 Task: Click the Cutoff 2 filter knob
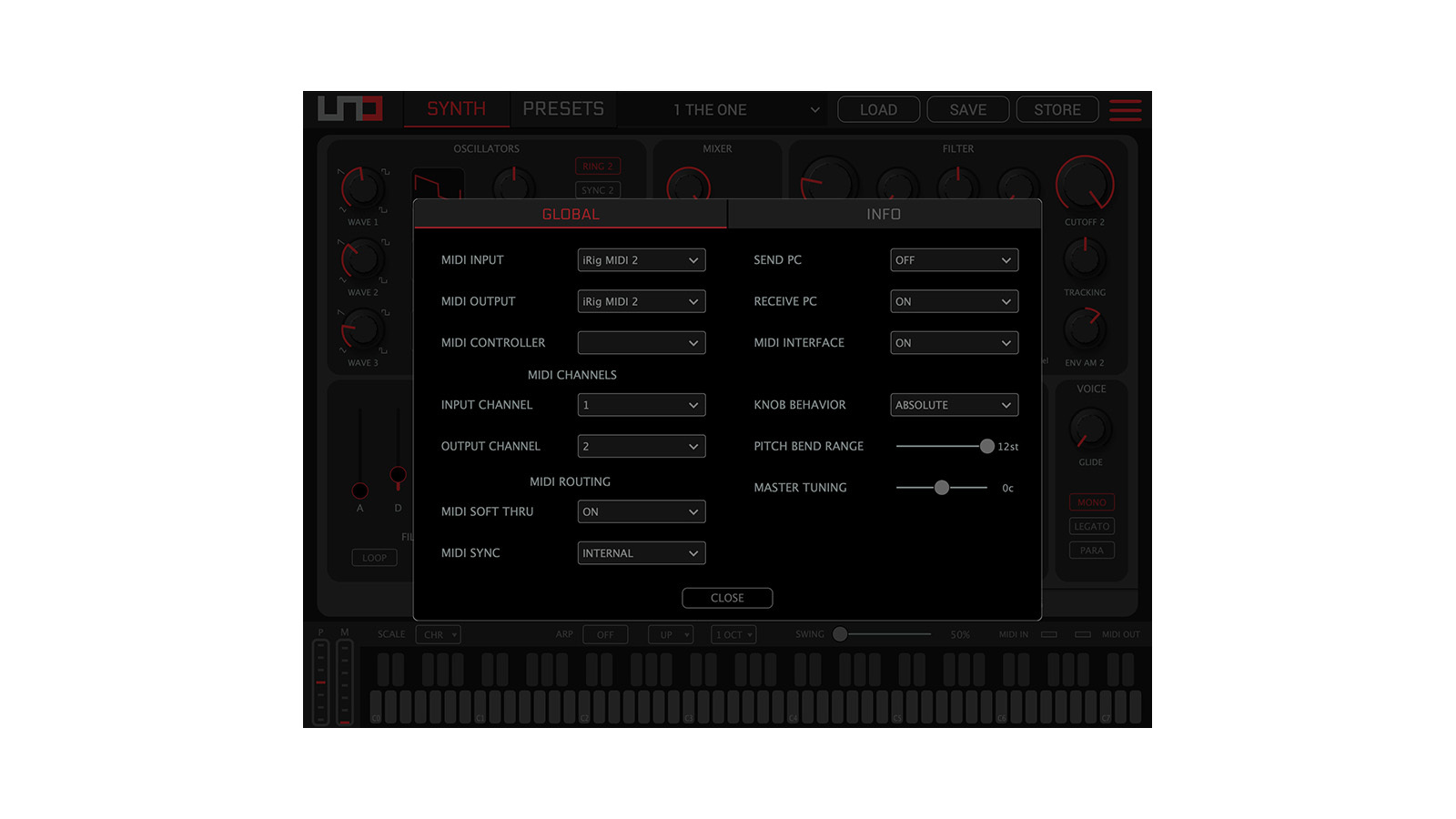pos(1085,183)
